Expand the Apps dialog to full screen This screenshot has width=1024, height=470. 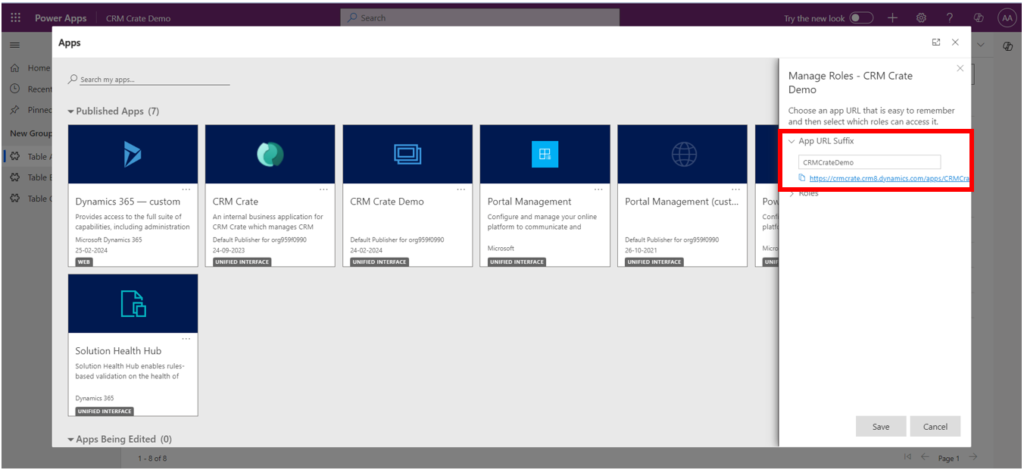coord(936,42)
